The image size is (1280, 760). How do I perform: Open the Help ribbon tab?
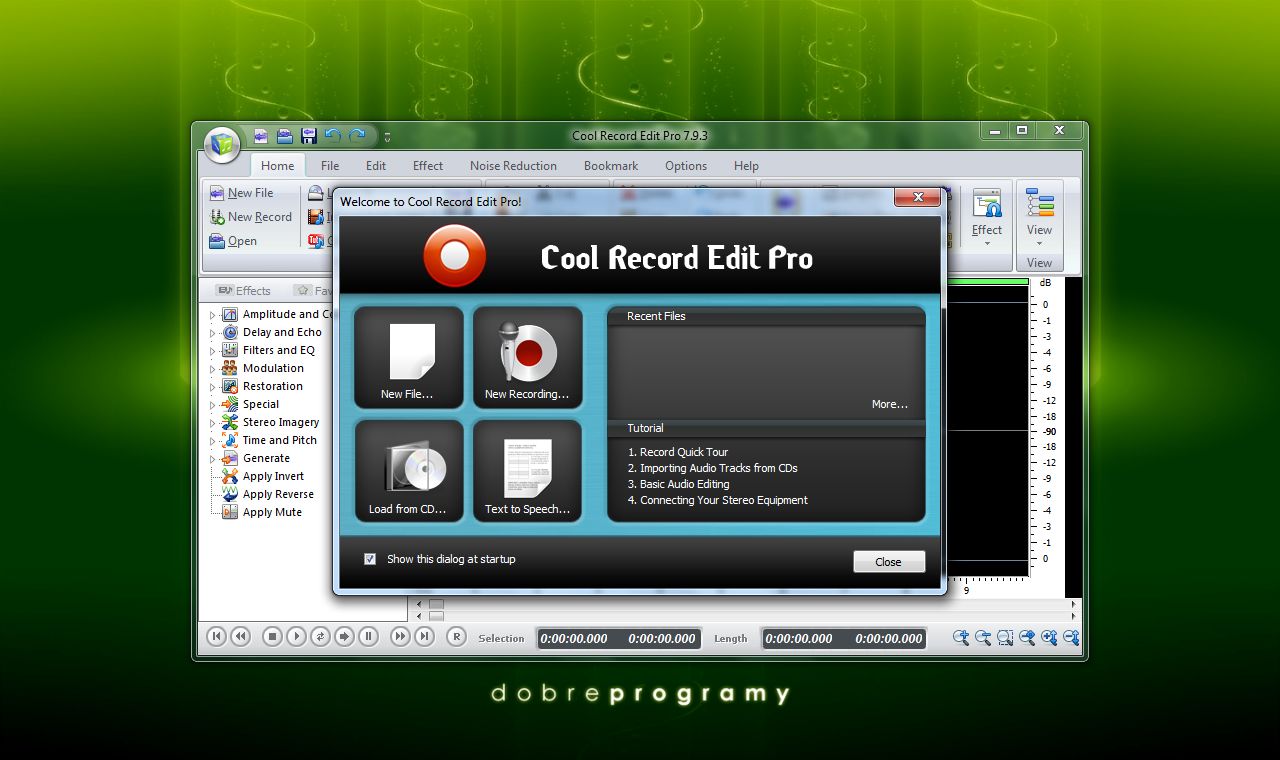(x=746, y=166)
